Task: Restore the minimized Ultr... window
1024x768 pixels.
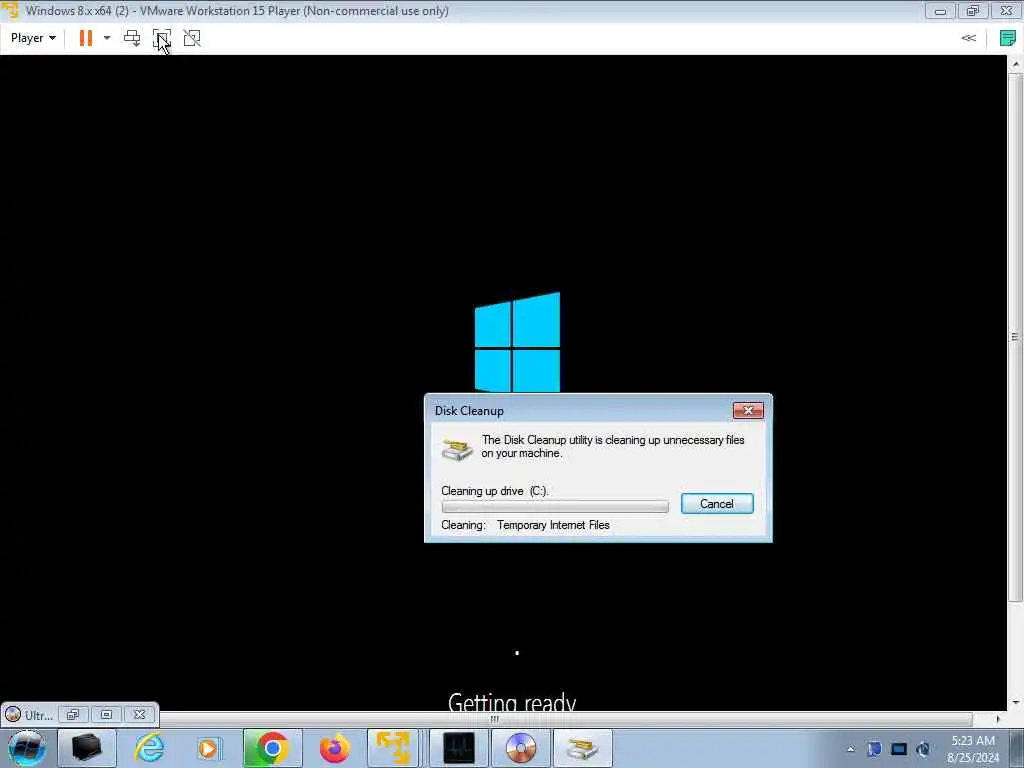Action: pos(72,714)
